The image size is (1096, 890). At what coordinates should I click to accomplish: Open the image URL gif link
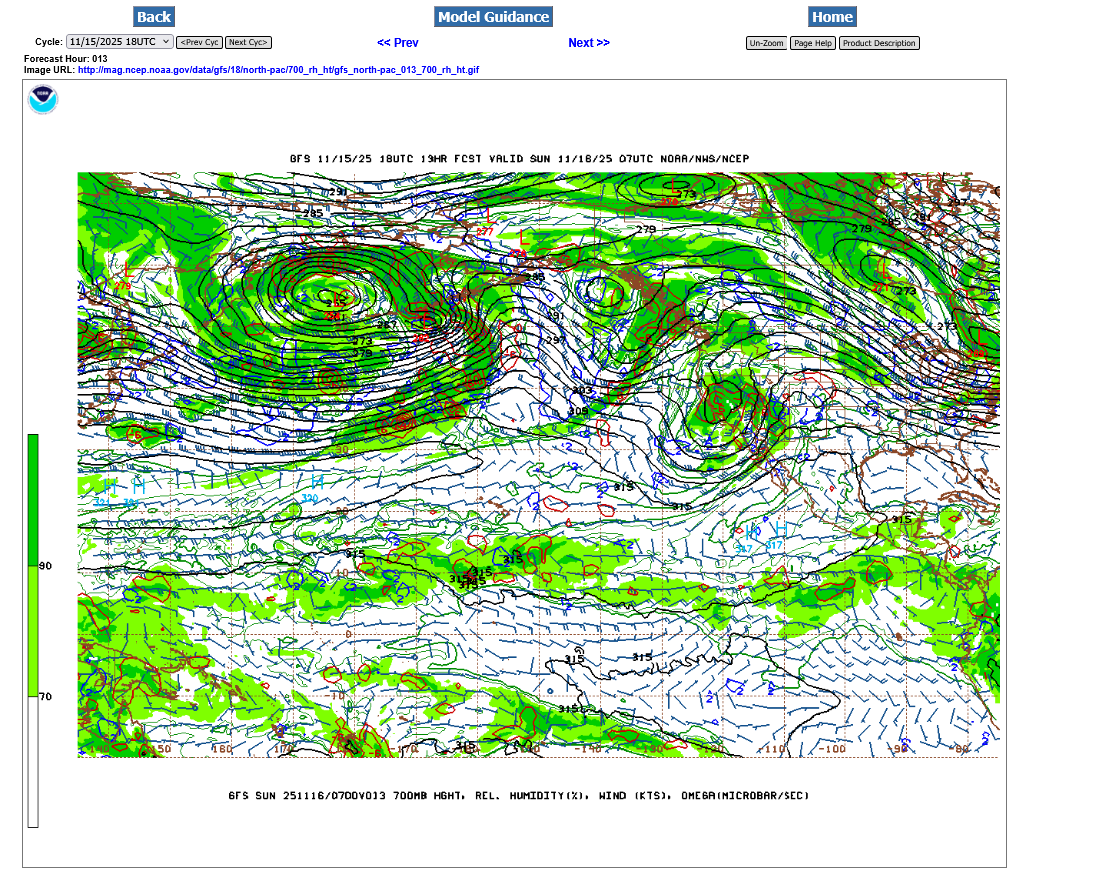click(x=279, y=70)
